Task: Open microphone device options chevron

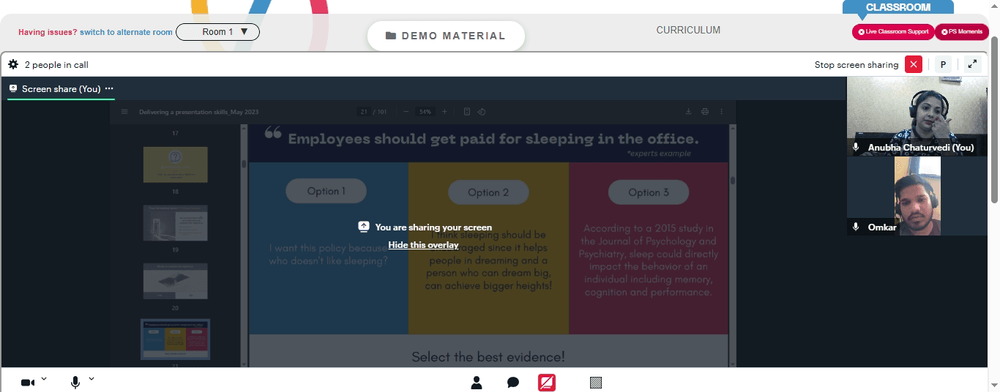Action: click(91, 379)
